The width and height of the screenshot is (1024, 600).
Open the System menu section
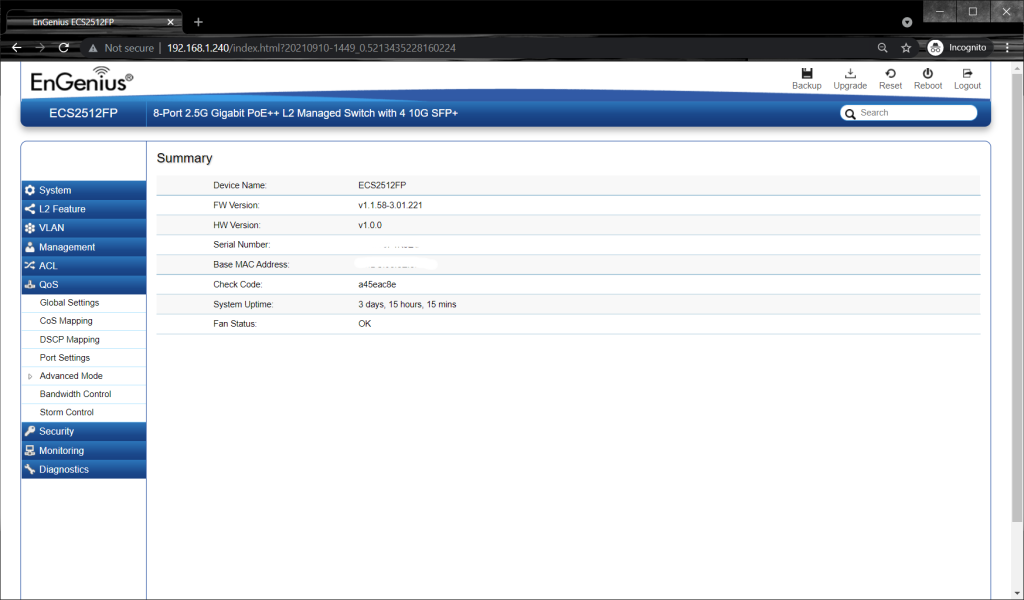[x=84, y=190]
